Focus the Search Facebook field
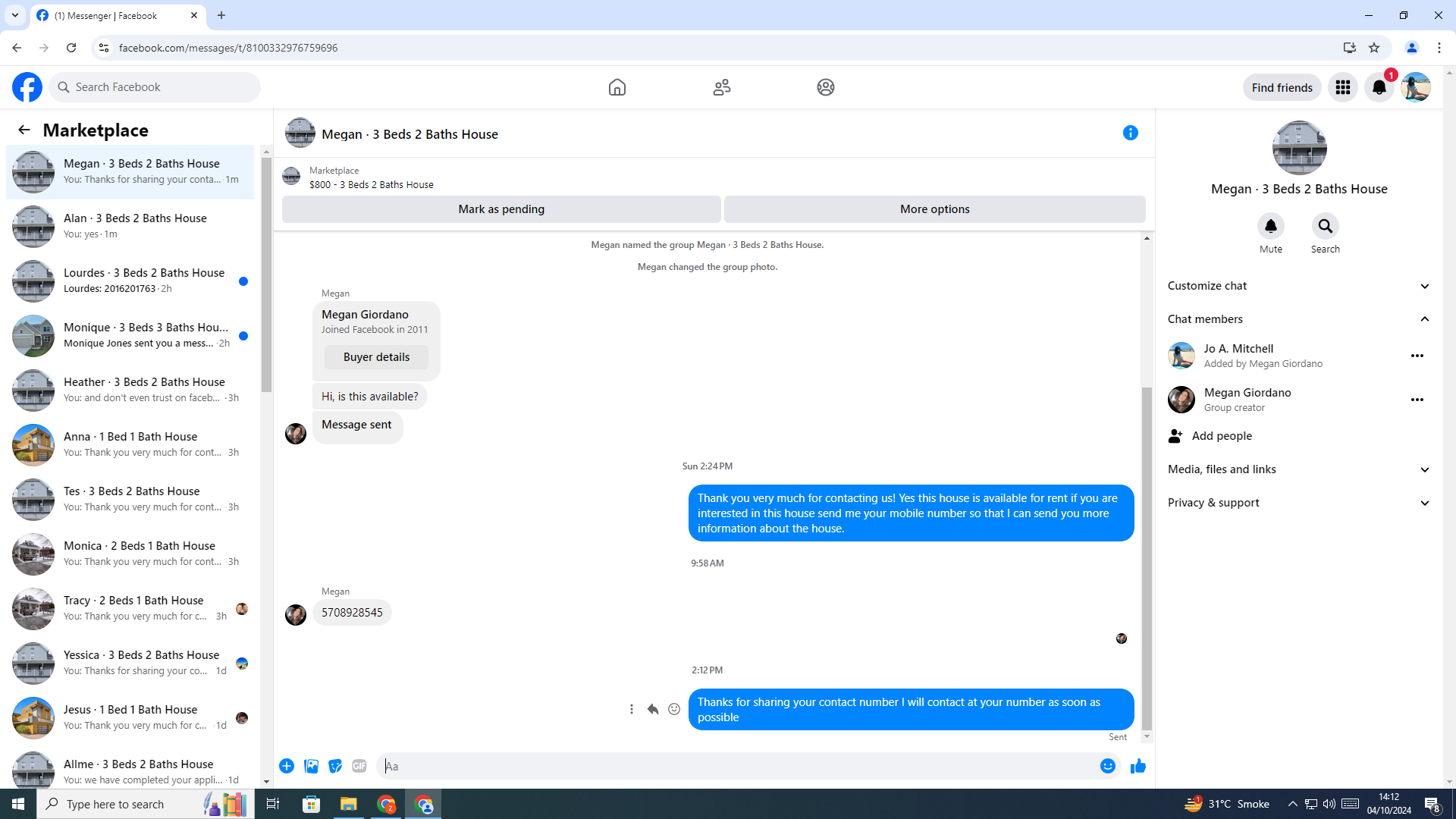The height and width of the screenshot is (819, 1456). coord(155,87)
